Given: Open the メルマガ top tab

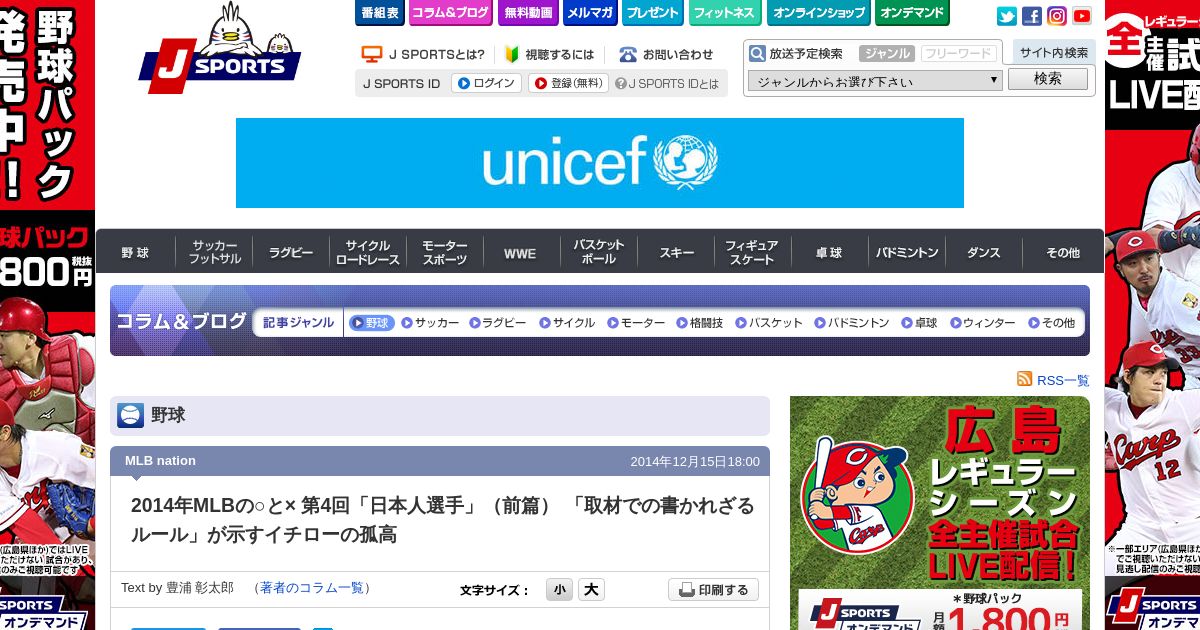Looking at the screenshot, I should 590,13.
